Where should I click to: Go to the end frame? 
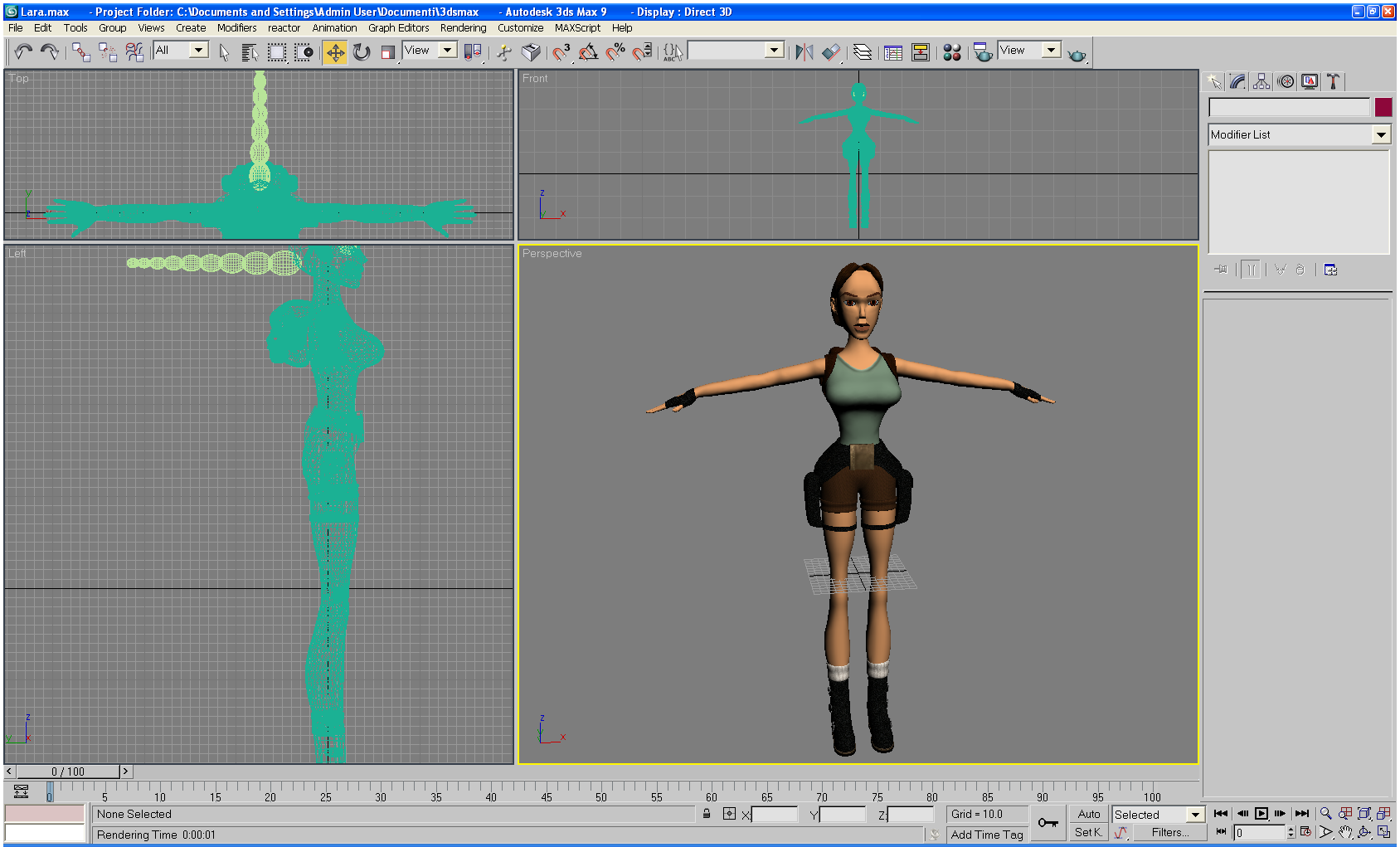1302,814
